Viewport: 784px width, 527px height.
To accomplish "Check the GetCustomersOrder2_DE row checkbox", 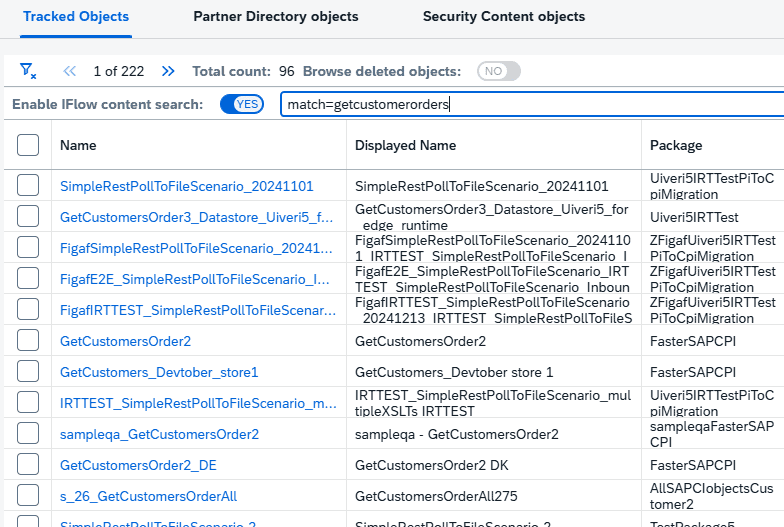I will pyautogui.click(x=28, y=464).
